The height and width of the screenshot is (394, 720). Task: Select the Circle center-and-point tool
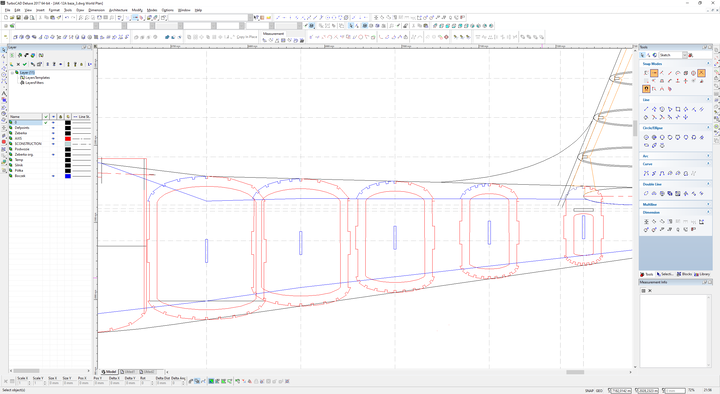tap(646, 137)
